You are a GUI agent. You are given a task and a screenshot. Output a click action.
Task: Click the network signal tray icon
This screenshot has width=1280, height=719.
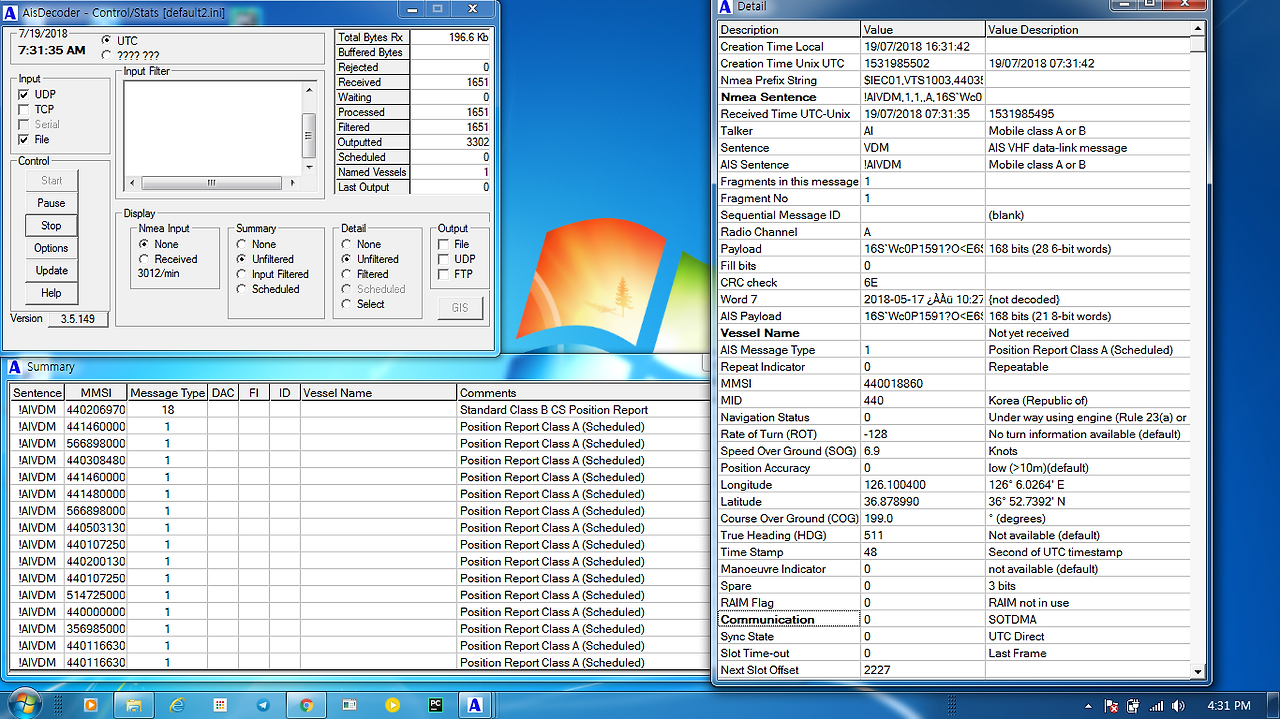coord(1156,706)
